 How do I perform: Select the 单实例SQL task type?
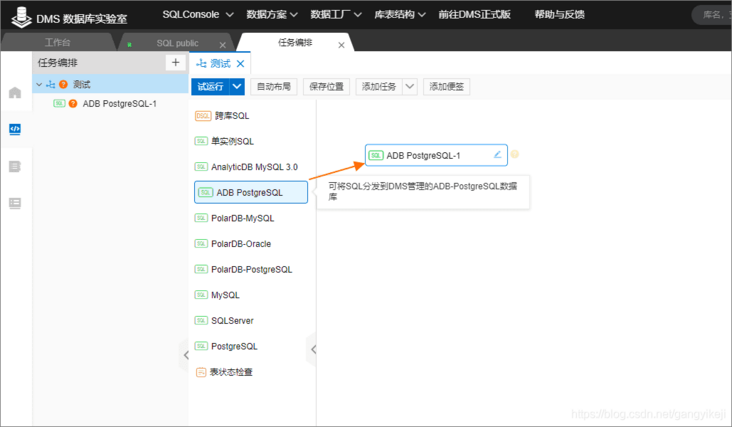(x=224, y=141)
